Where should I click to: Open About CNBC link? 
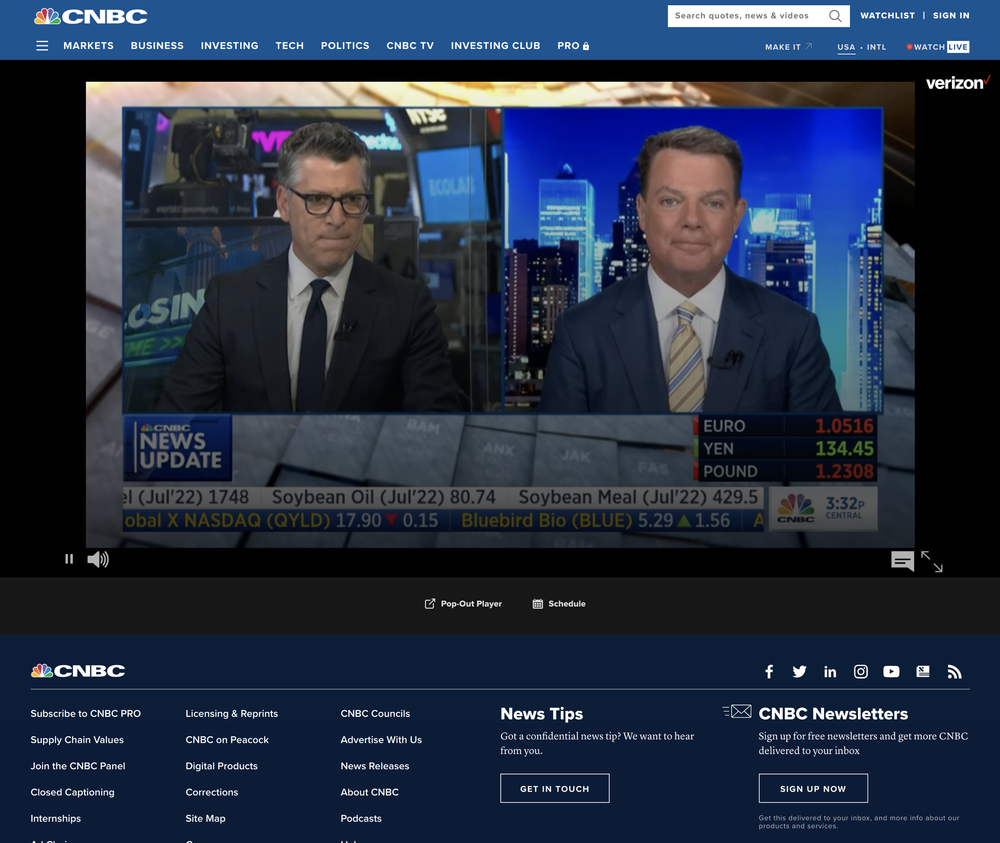point(369,792)
